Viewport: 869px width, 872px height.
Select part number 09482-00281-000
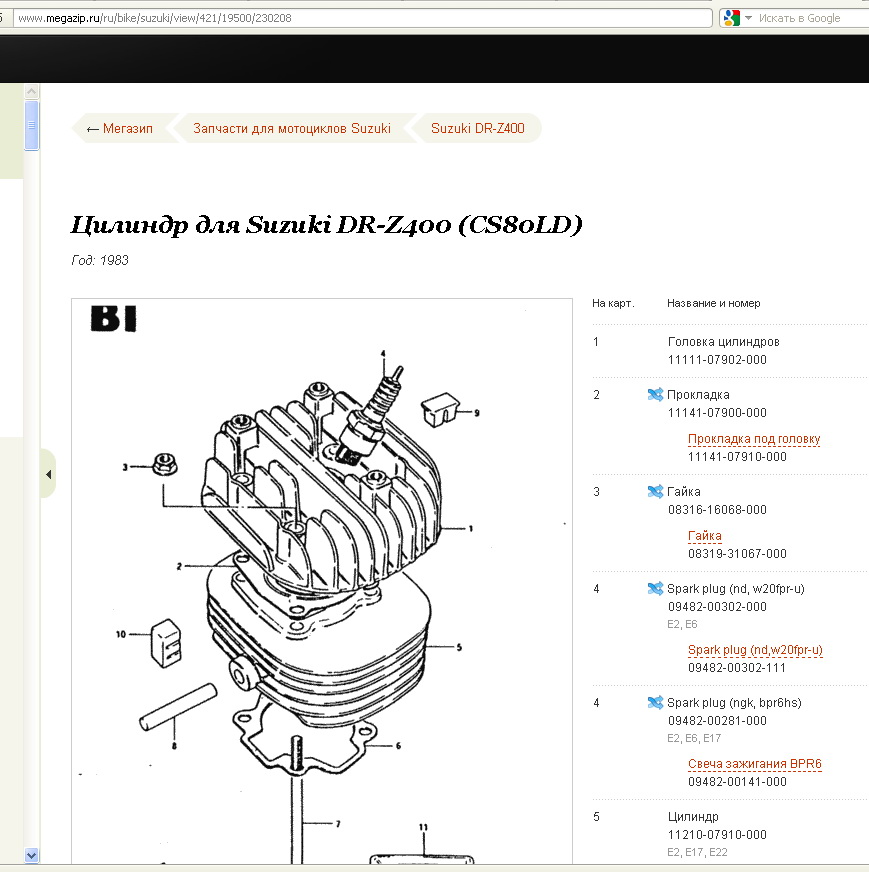717,721
